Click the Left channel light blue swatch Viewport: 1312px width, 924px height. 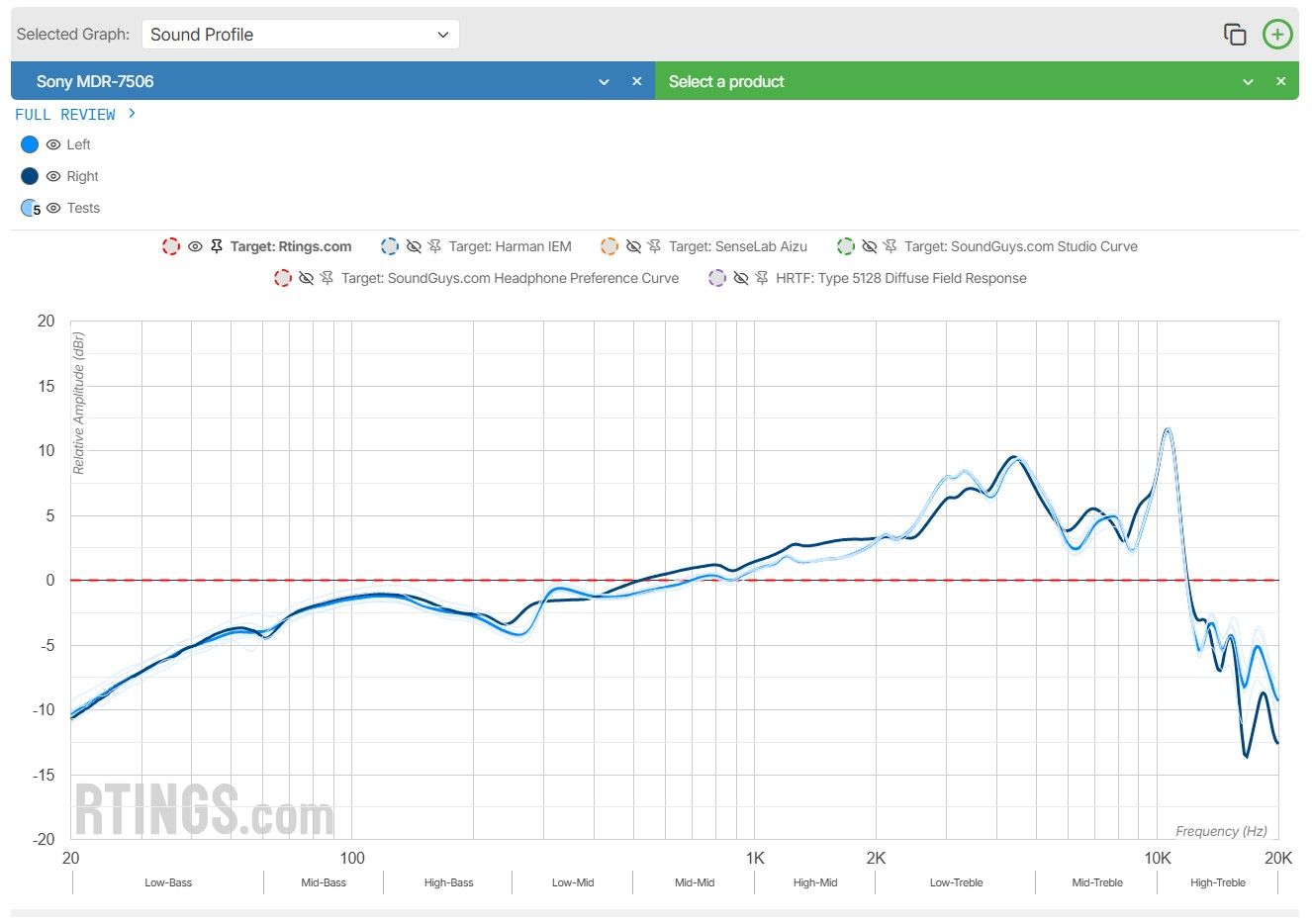coord(30,144)
